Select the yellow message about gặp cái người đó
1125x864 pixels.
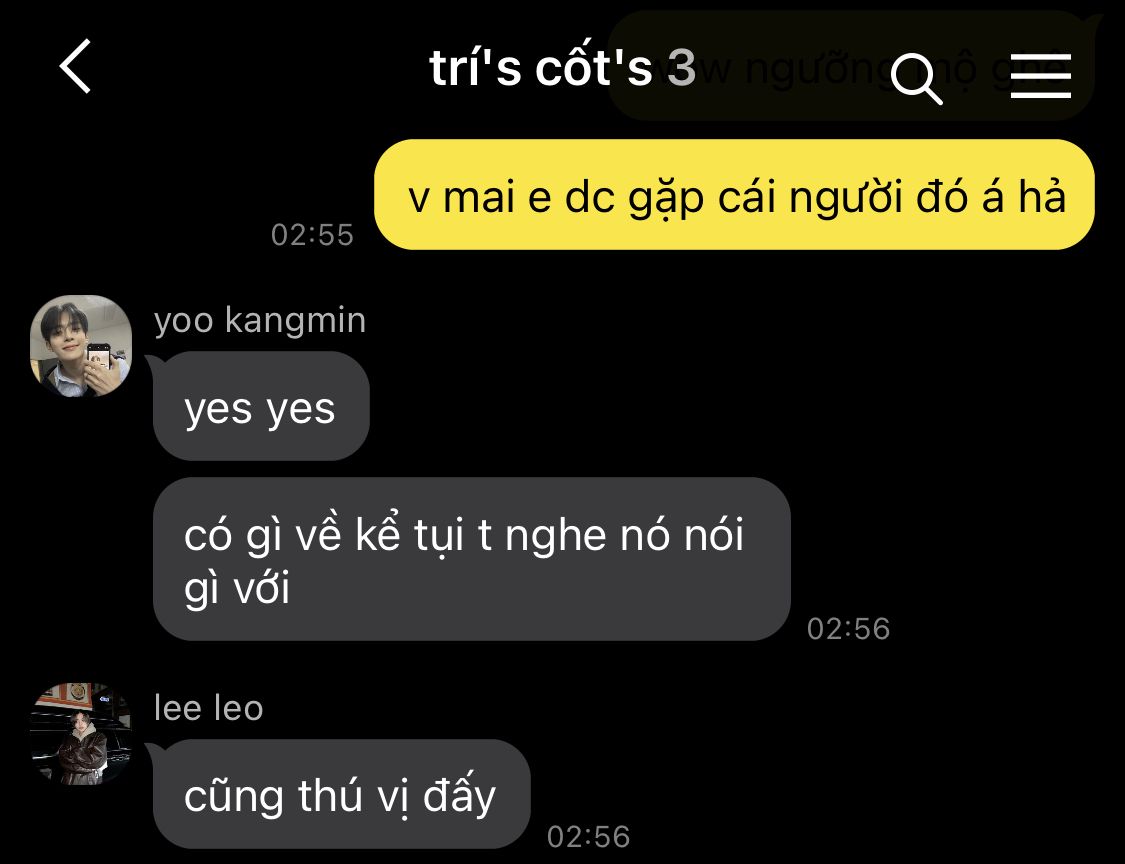click(734, 194)
